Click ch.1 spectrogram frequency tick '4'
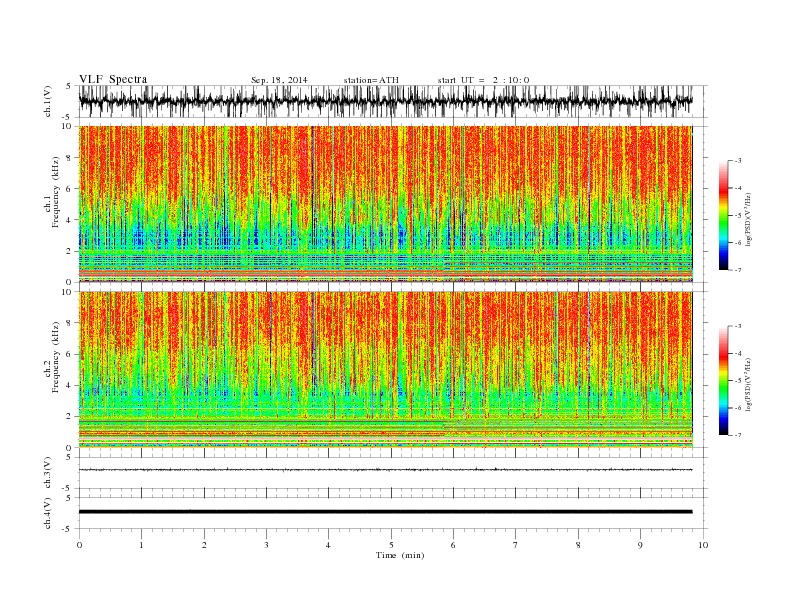This screenshot has width=792, height=612. click(70, 220)
